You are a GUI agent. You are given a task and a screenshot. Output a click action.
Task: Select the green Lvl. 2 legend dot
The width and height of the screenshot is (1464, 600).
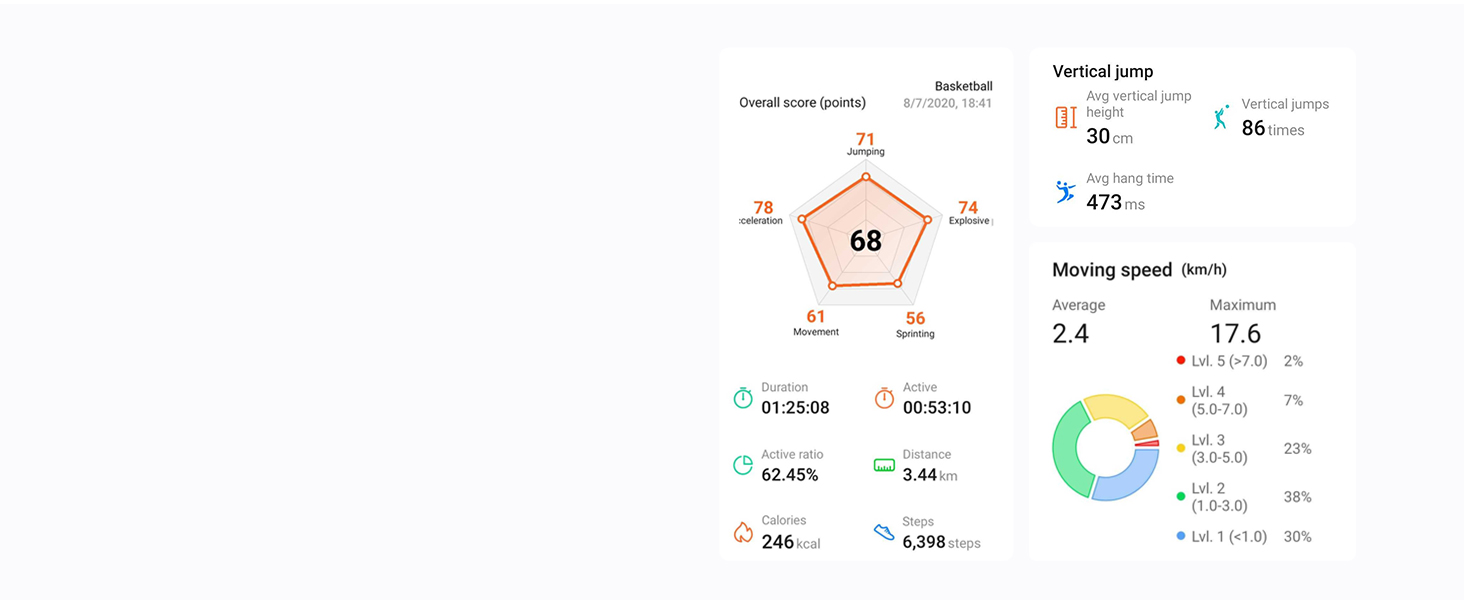1181,496
